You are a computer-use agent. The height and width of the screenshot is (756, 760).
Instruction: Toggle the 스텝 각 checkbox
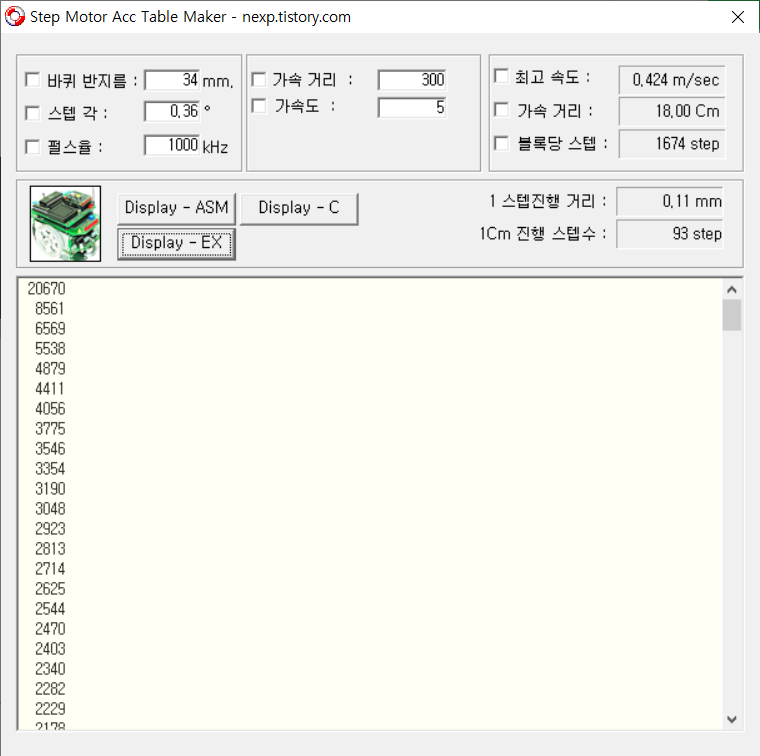[32, 113]
